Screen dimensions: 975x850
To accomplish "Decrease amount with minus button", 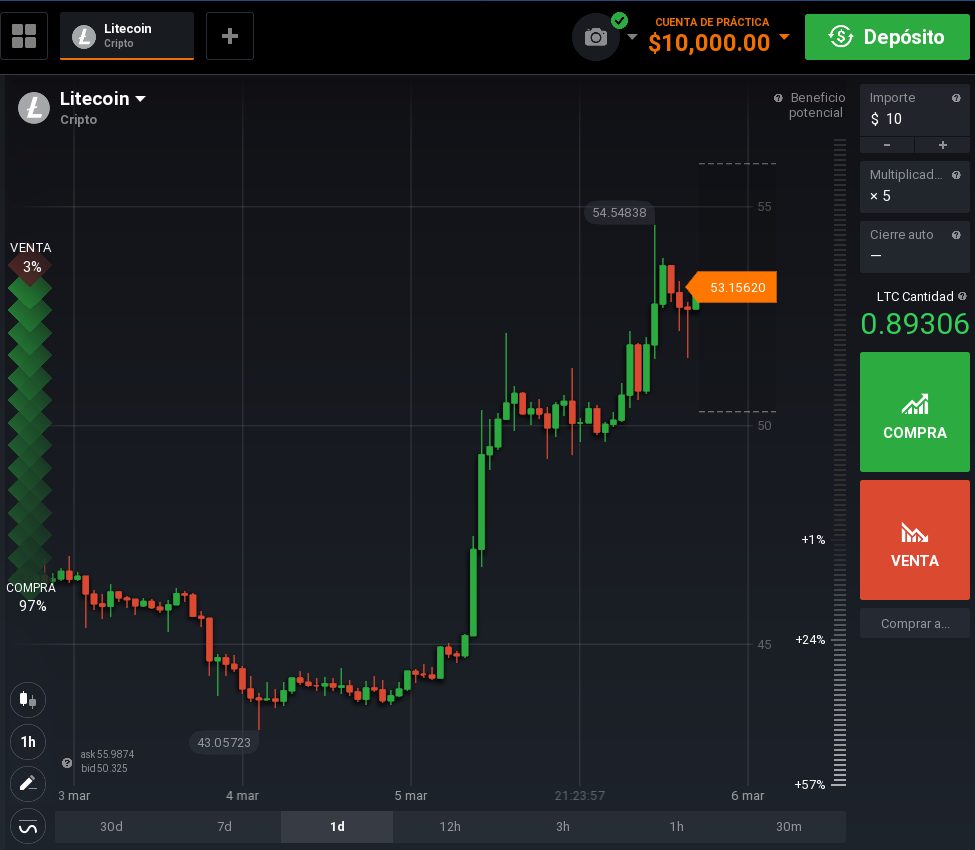I will pos(887,145).
